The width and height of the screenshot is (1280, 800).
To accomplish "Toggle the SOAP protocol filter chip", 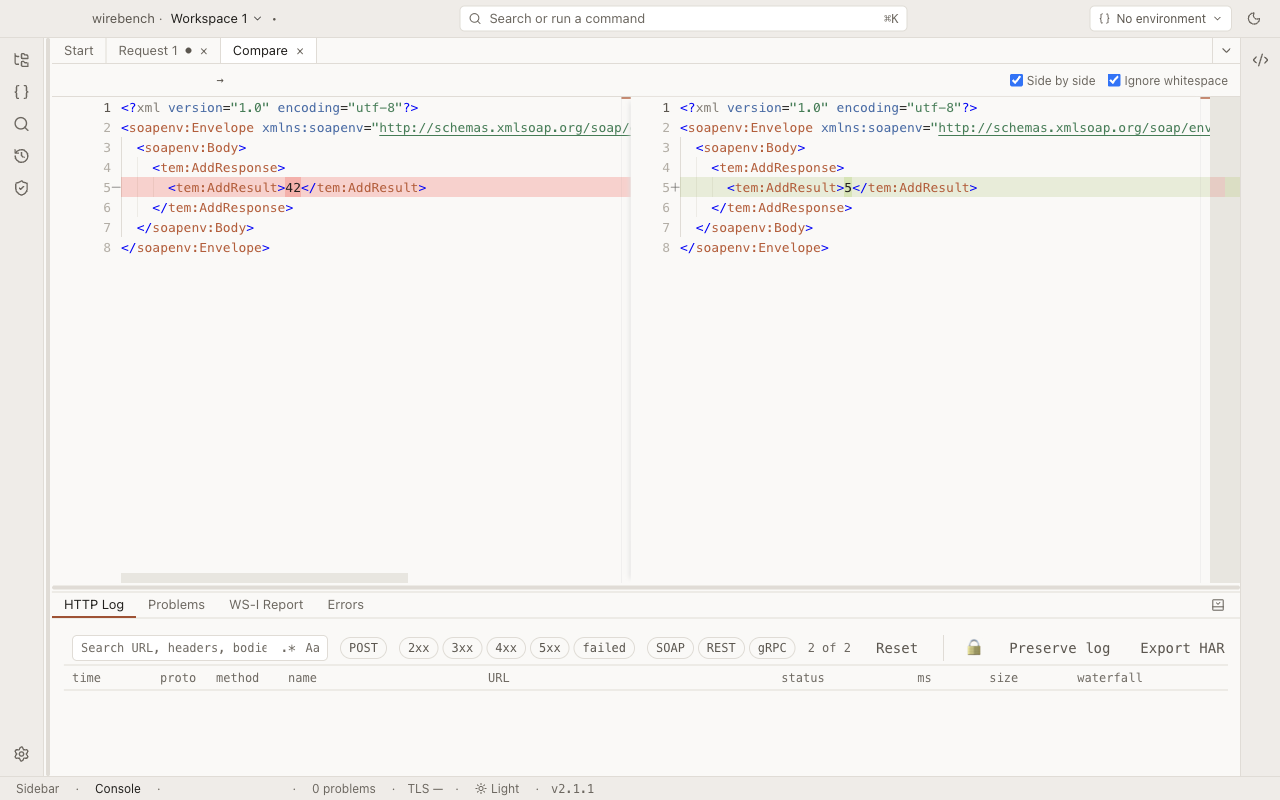I will pos(670,648).
